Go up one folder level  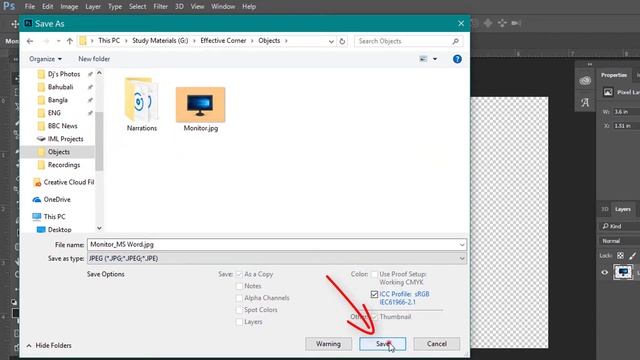(x=70, y=41)
